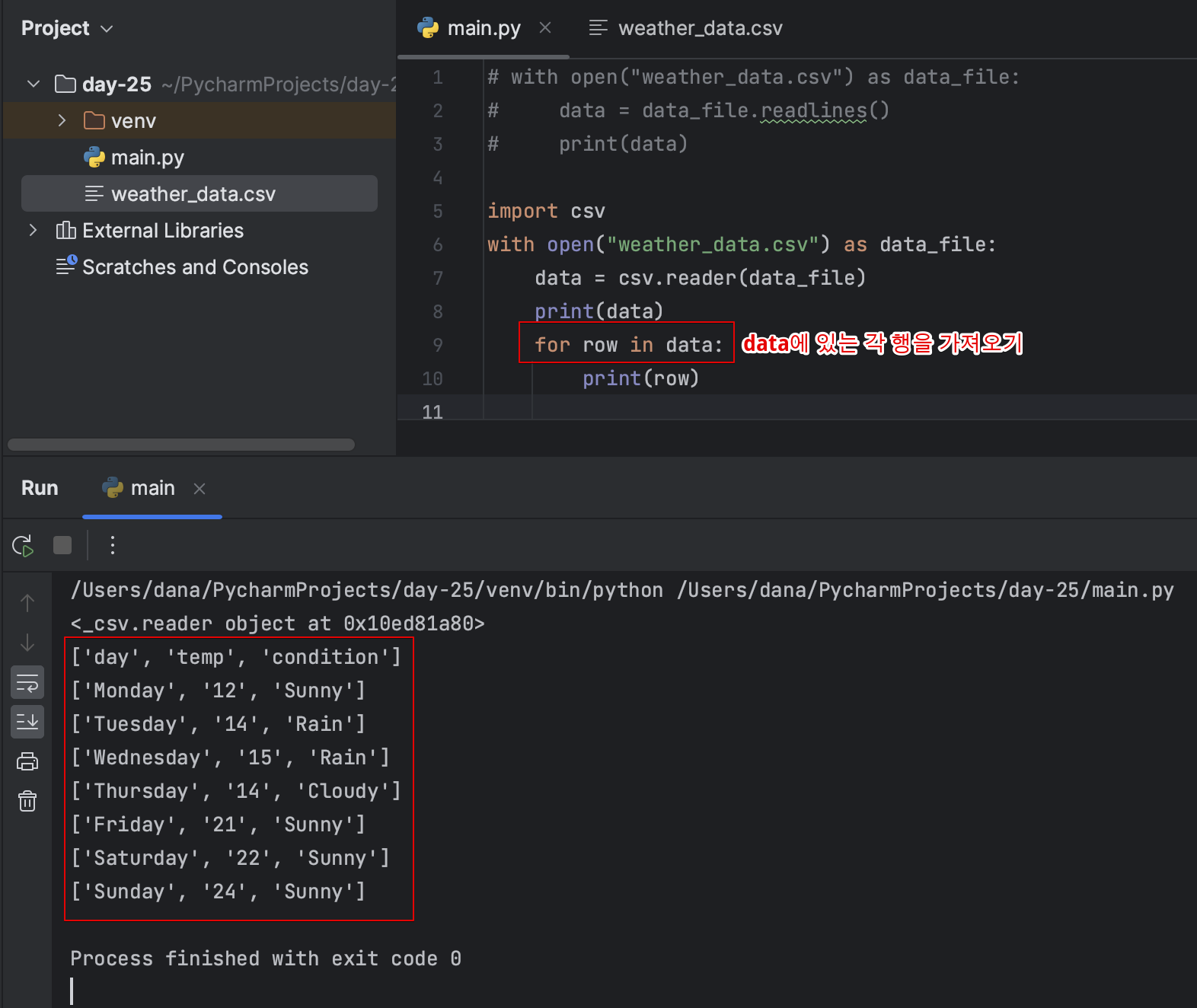Screen dimensions: 1197x1008
Task: Click the Python file icon beside main.py in tree
Action: tap(94, 158)
